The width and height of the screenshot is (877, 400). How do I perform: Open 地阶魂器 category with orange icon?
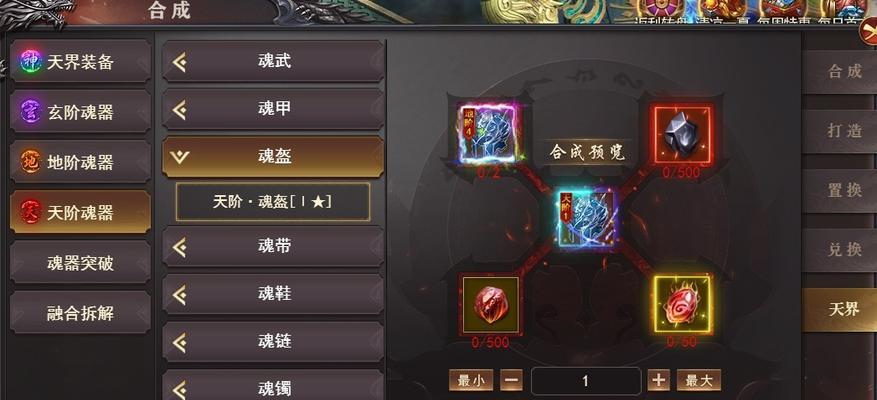pos(80,162)
